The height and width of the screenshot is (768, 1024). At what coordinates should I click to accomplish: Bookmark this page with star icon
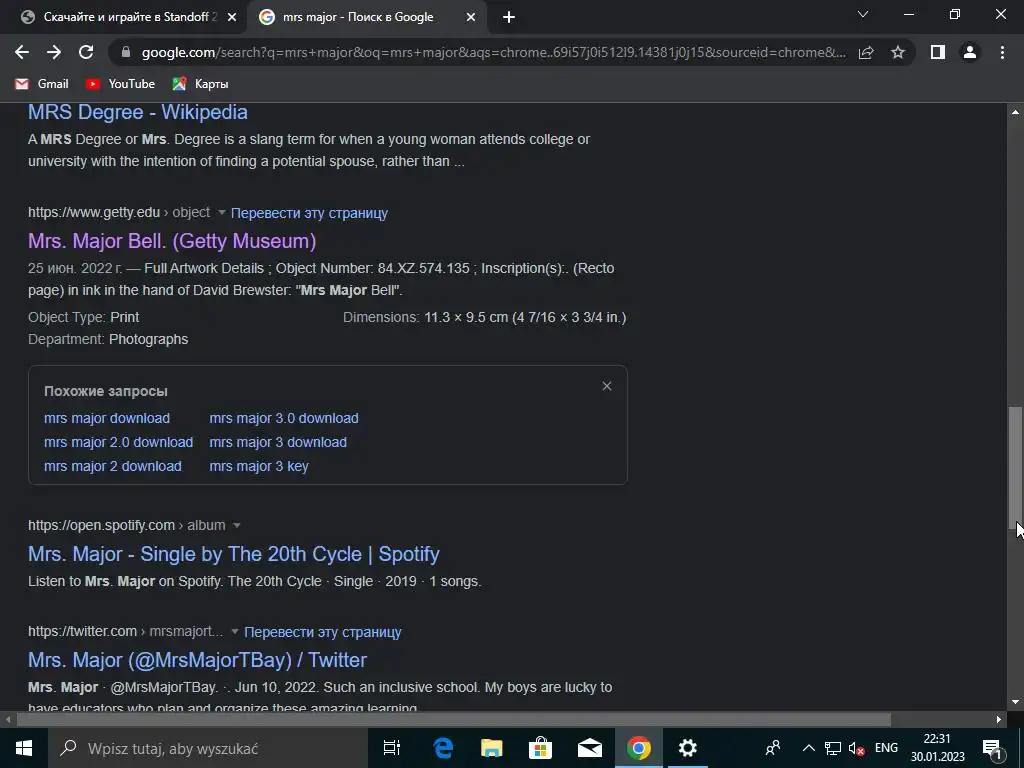898,52
